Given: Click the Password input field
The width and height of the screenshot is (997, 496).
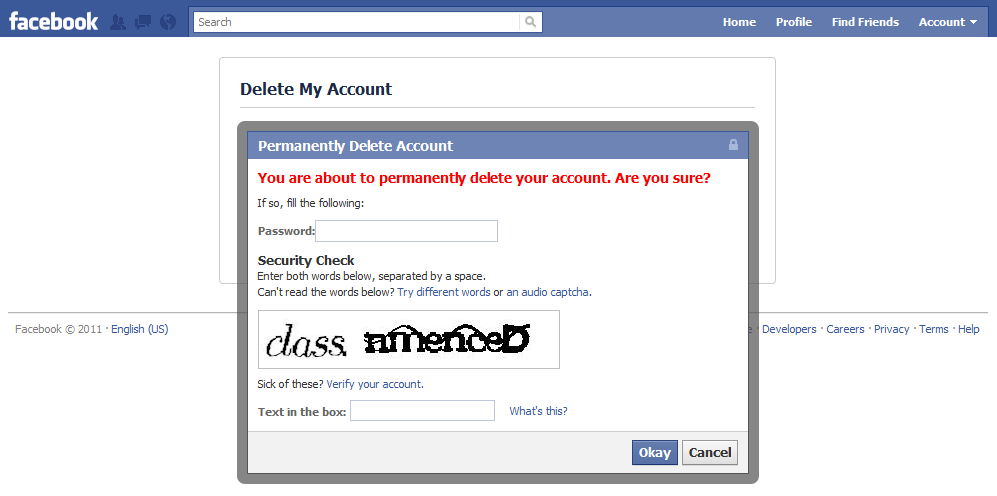Looking at the screenshot, I should [407, 231].
